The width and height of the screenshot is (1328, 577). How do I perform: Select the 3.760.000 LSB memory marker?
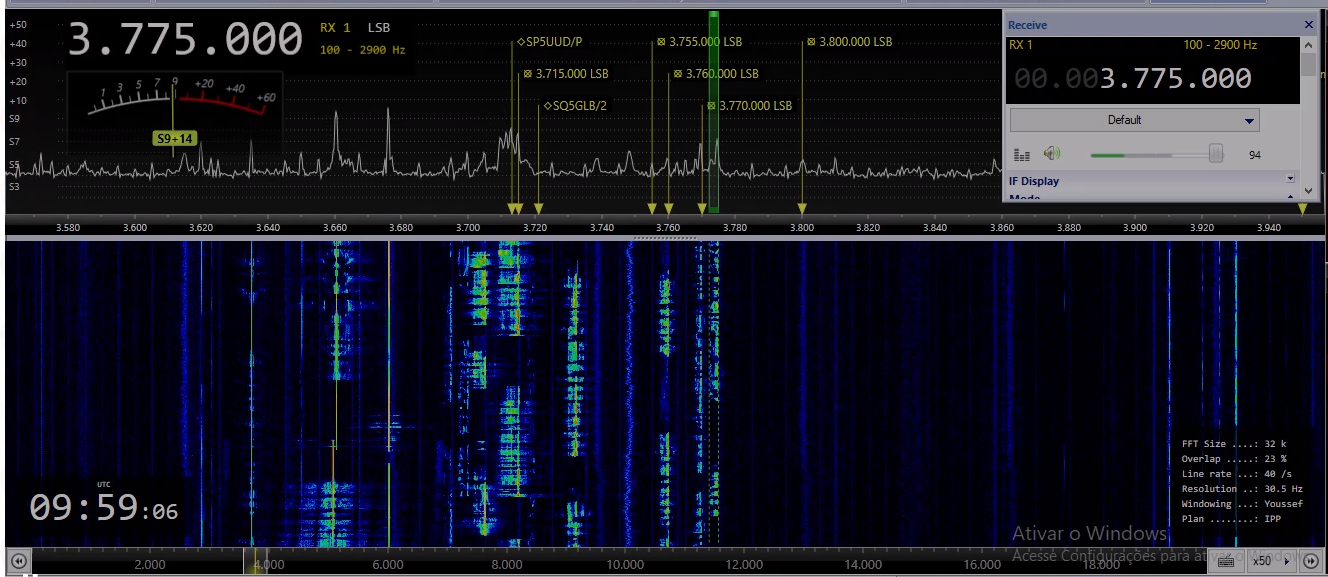pyautogui.click(x=716, y=74)
